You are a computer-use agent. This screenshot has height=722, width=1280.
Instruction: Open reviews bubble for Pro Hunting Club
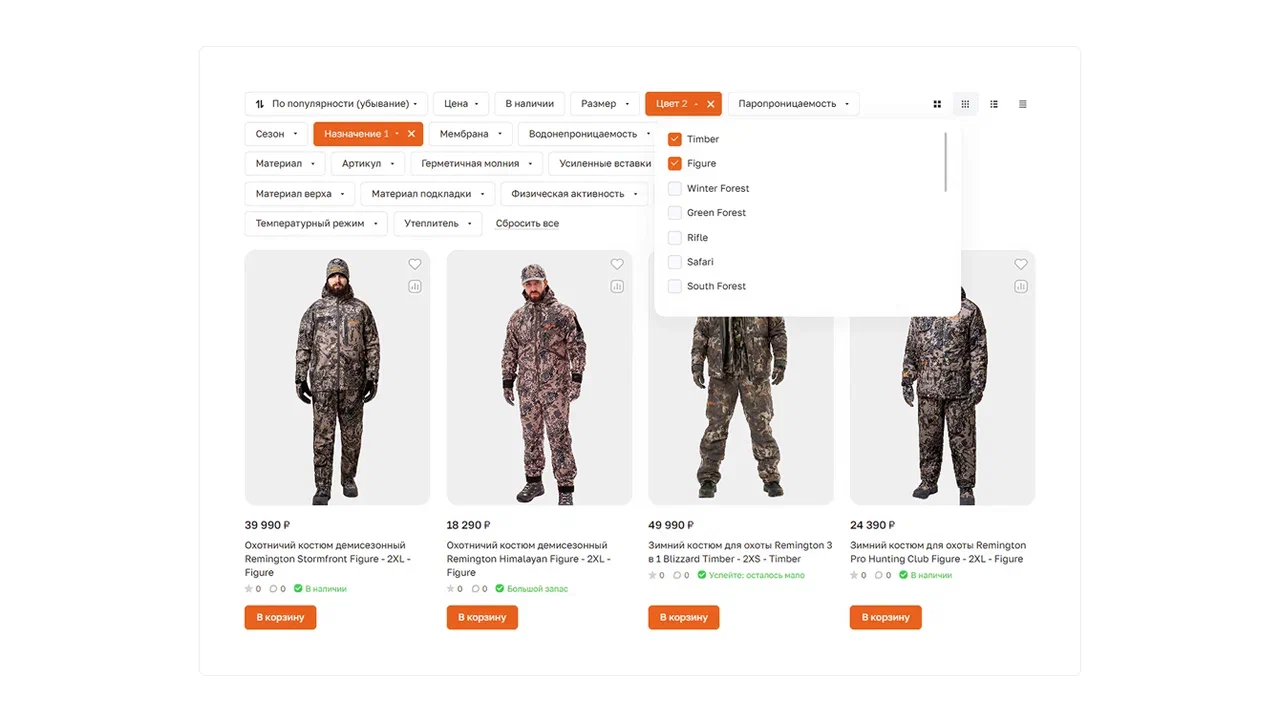pos(883,575)
